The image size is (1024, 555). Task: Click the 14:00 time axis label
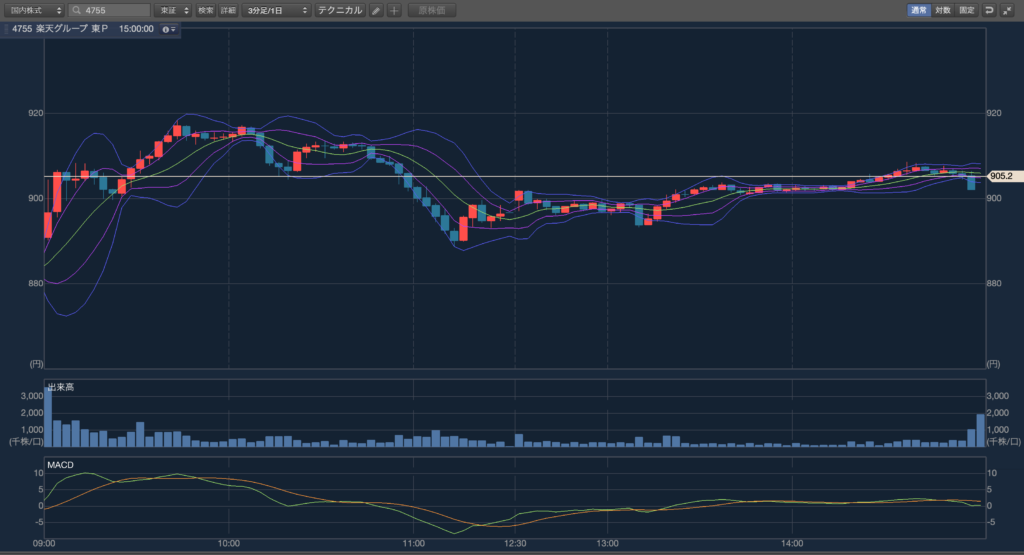(x=792, y=543)
